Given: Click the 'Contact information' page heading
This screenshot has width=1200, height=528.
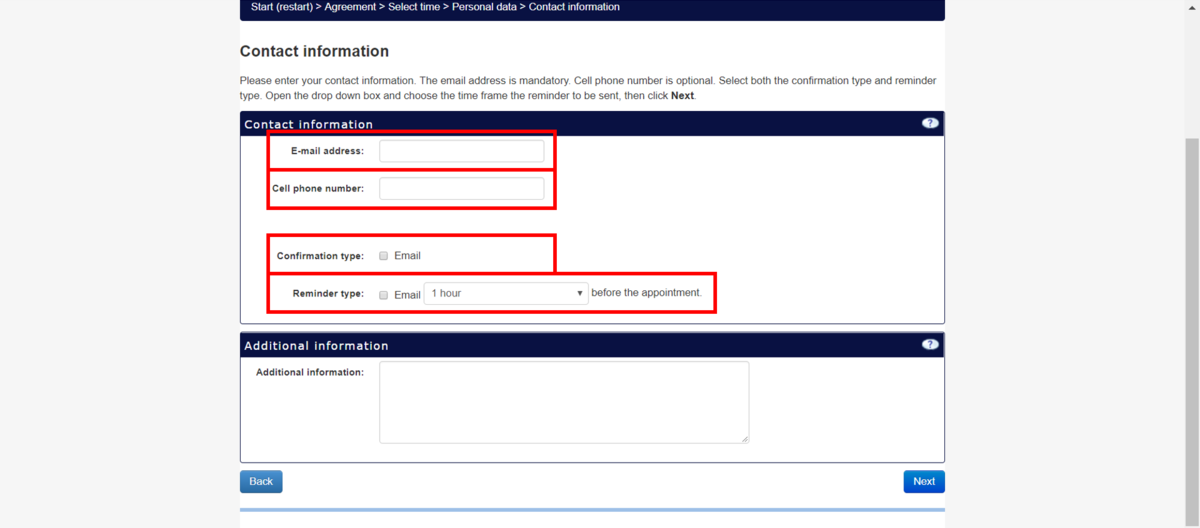Looking at the screenshot, I should [314, 51].
